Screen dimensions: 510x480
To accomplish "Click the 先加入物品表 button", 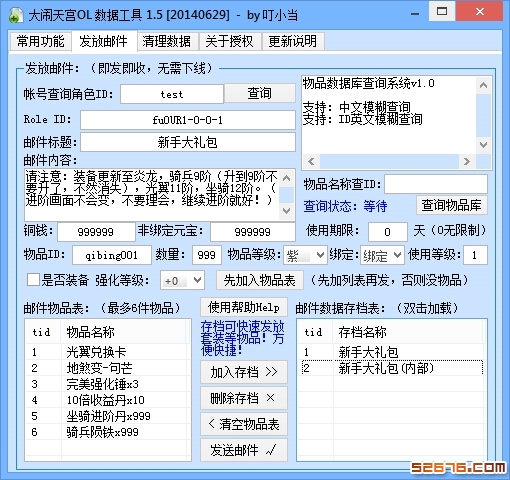I will tap(260, 280).
